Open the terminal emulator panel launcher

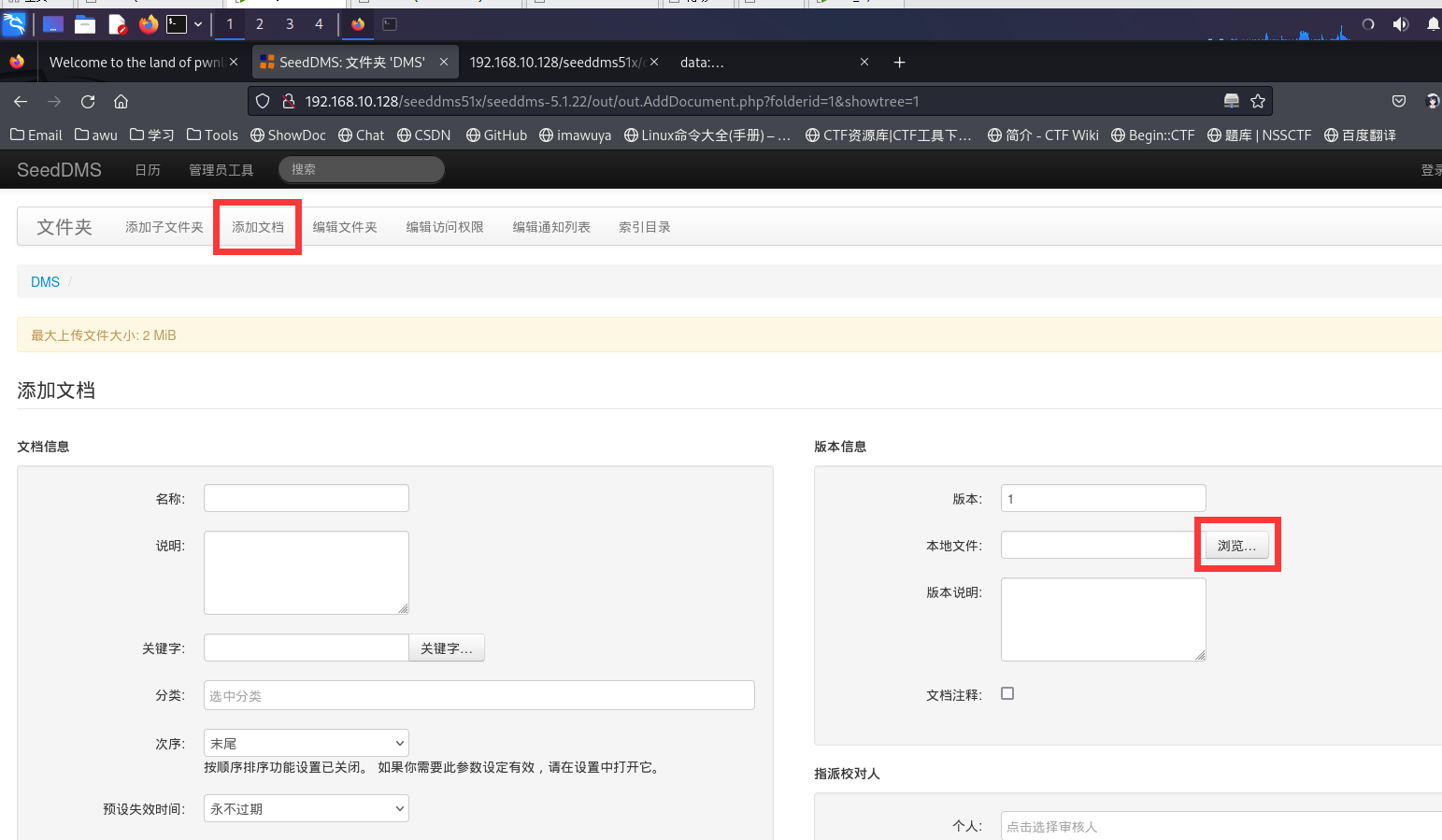[177, 24]
